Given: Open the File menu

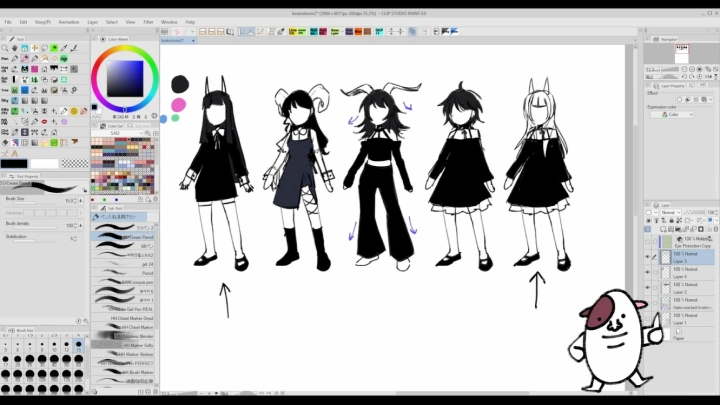Looking at the screenshot, I should pyautogui.click(x=8, y=22).
